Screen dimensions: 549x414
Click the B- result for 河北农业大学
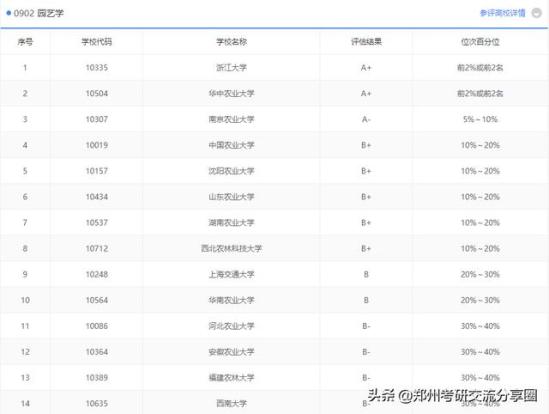tap(366, 326)
